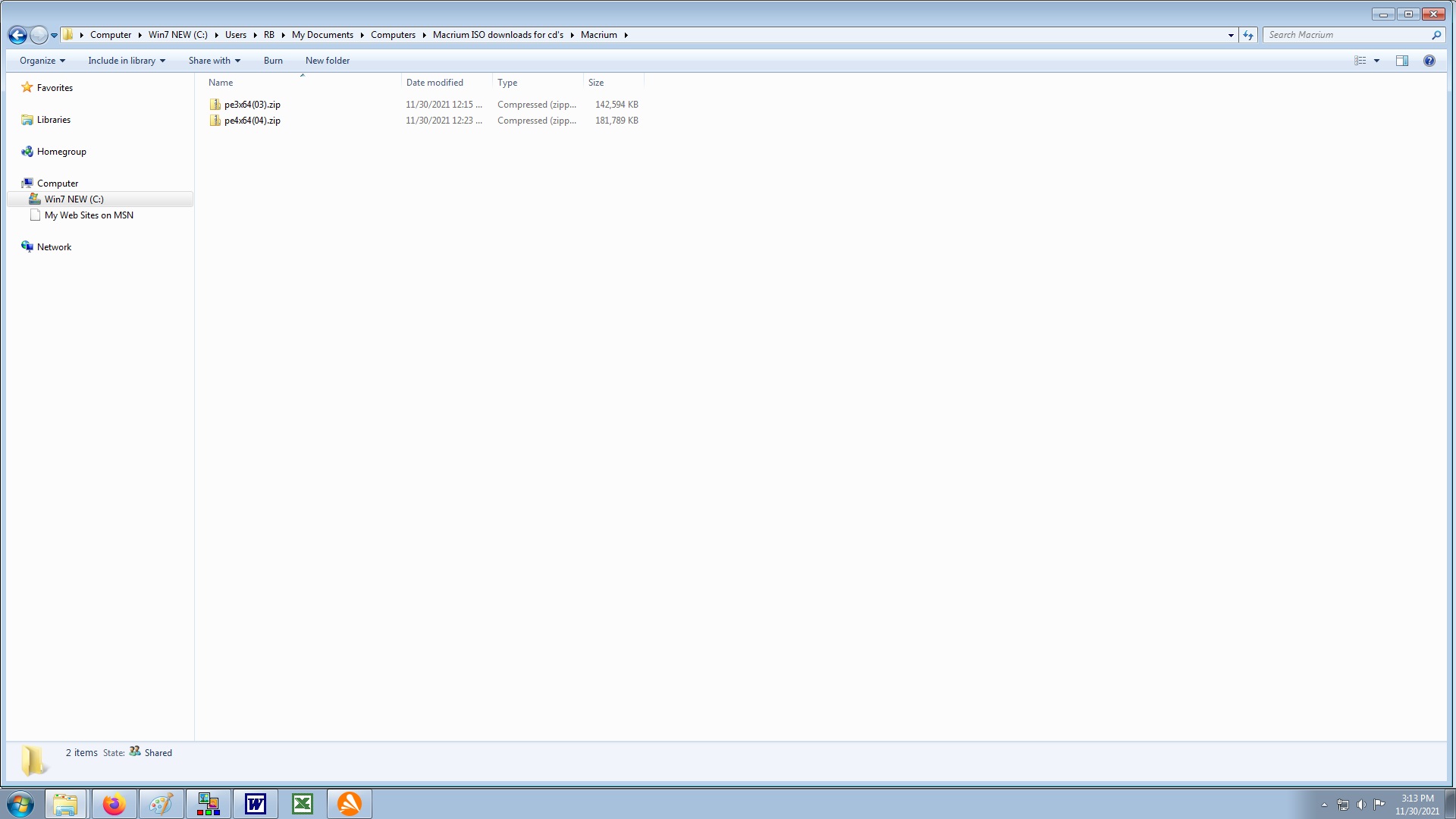Click the Homegroup icon
The image size is (1456, 819).
tap(27, 152)
